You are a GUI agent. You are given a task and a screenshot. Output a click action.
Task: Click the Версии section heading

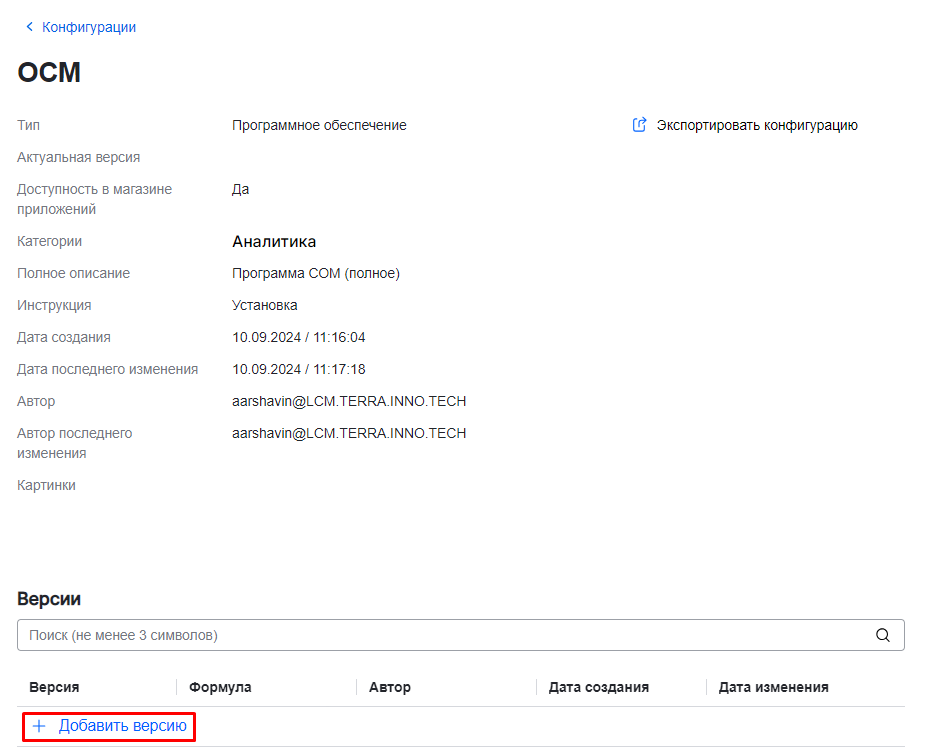[x=49, y=599]
